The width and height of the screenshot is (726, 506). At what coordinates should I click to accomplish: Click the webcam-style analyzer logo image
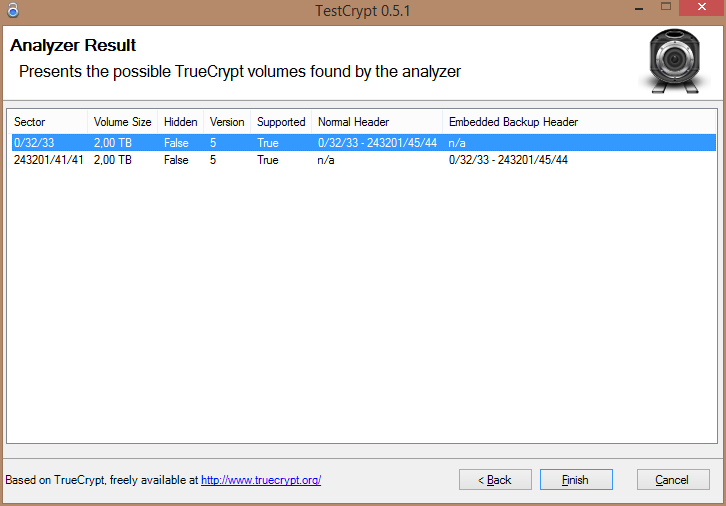pos(675,62)
